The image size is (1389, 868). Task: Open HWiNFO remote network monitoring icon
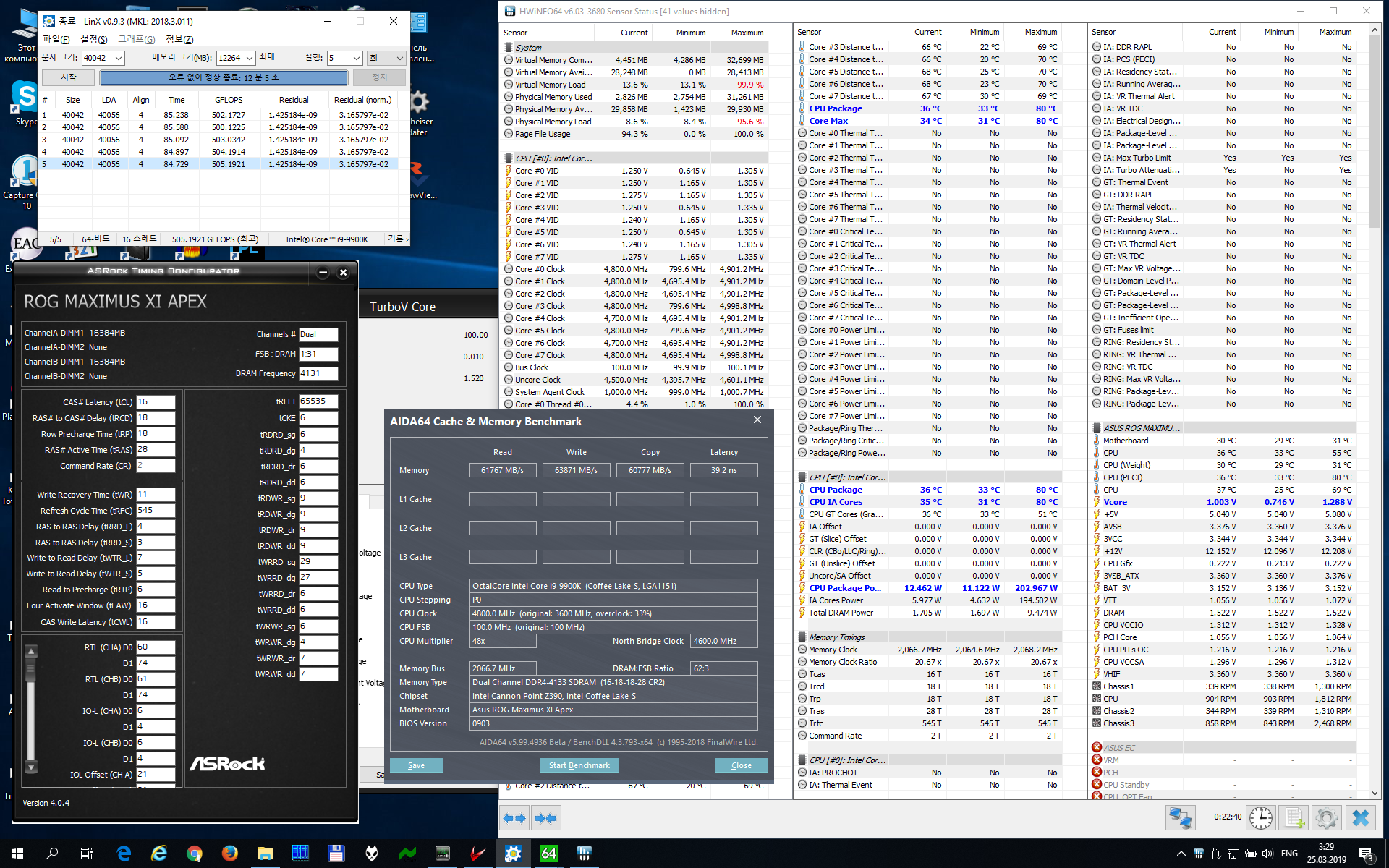coord(1180,818)
